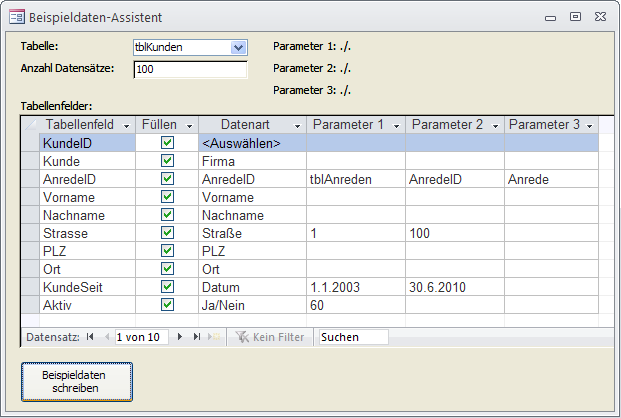The height and width of the screenshot is (418, 621).
Task: Click the Anzahl Datensätze input field
Action: pos(190,70)
